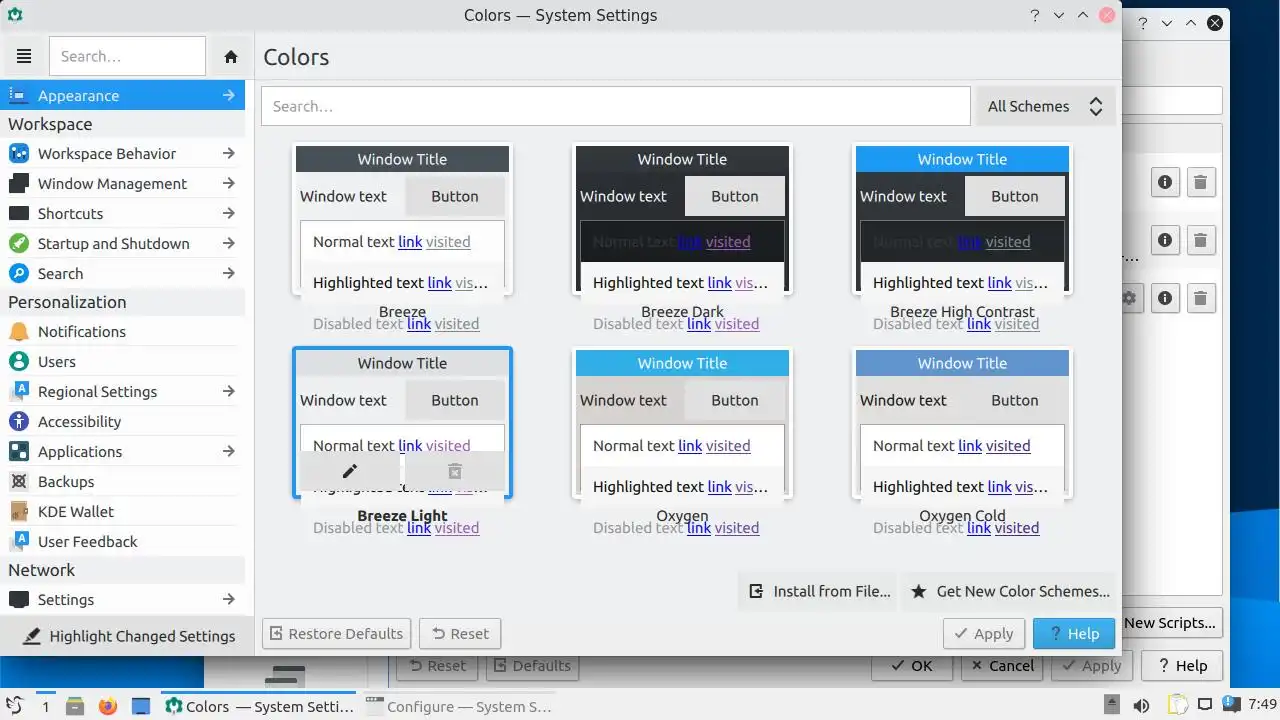The image size is (1280, 720).
Task: Click the clock in the system tray
Action: pos(1262,705)
